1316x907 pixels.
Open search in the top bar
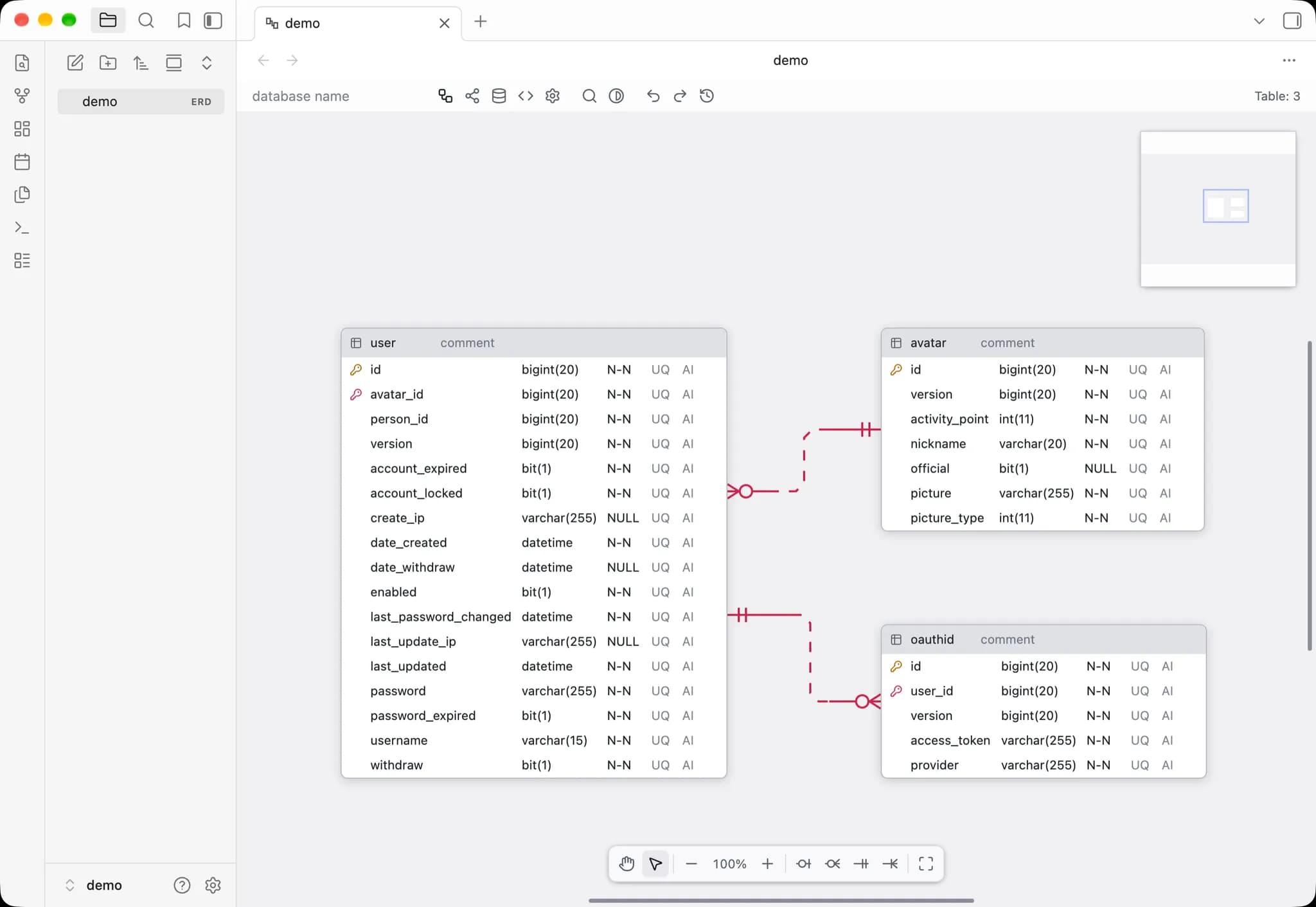point(146,21)
